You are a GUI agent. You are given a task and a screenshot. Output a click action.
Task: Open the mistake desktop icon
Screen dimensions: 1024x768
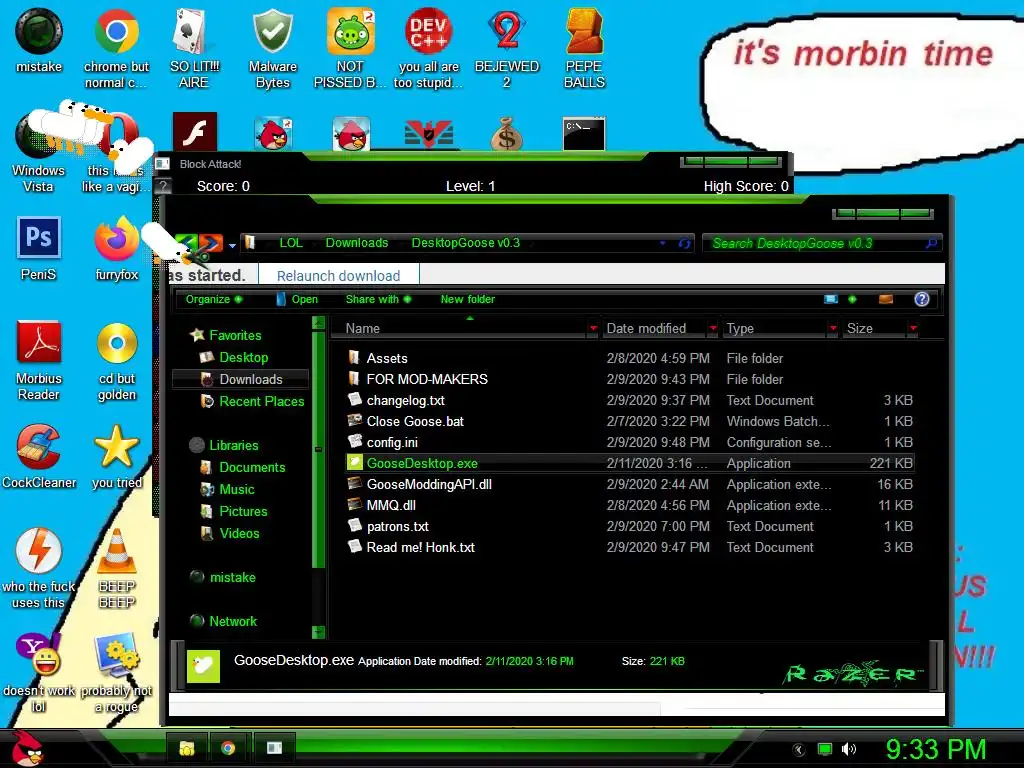pos(39,40)
